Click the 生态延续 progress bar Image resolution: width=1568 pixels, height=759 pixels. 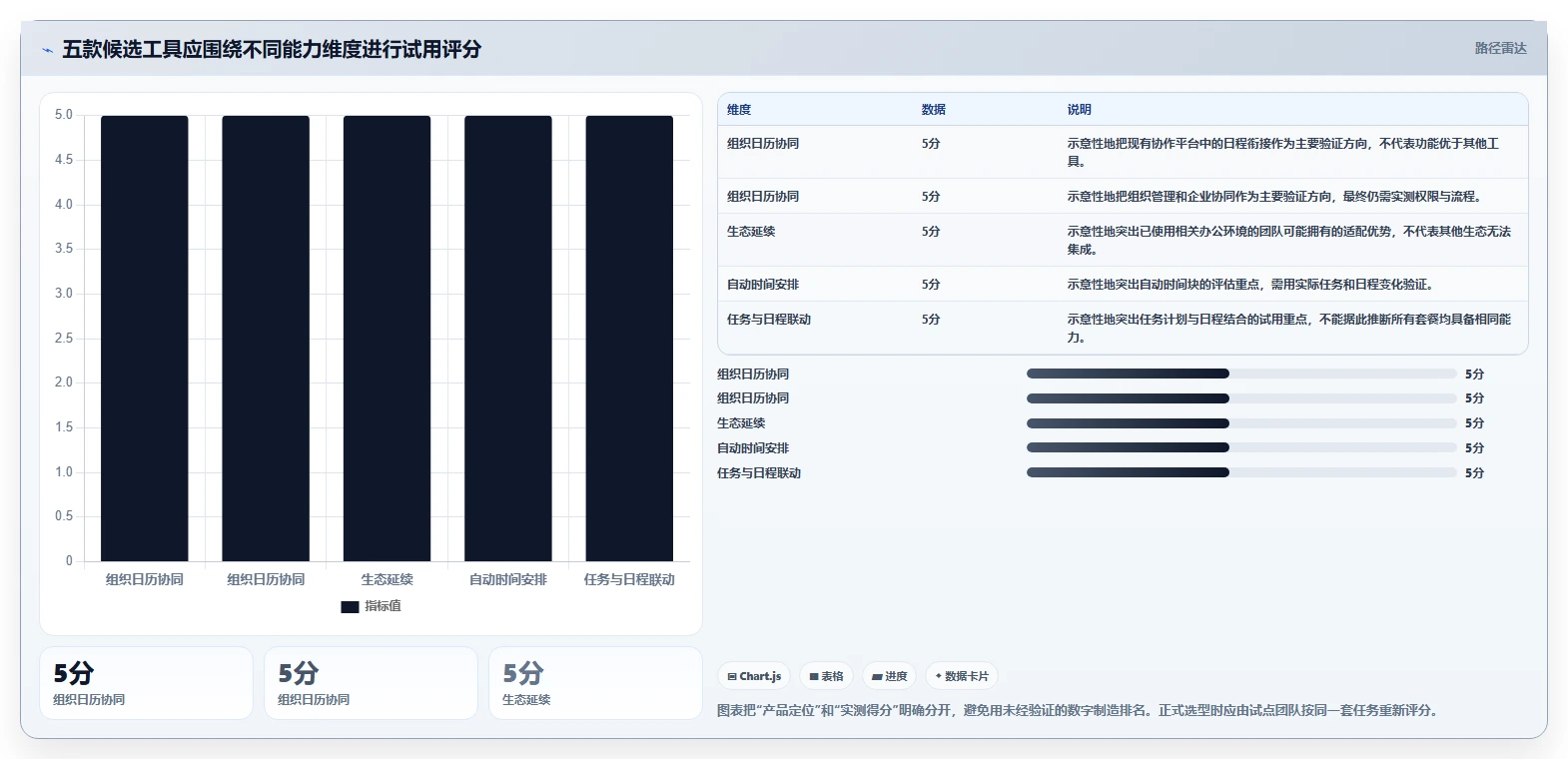pos(1241,423)
